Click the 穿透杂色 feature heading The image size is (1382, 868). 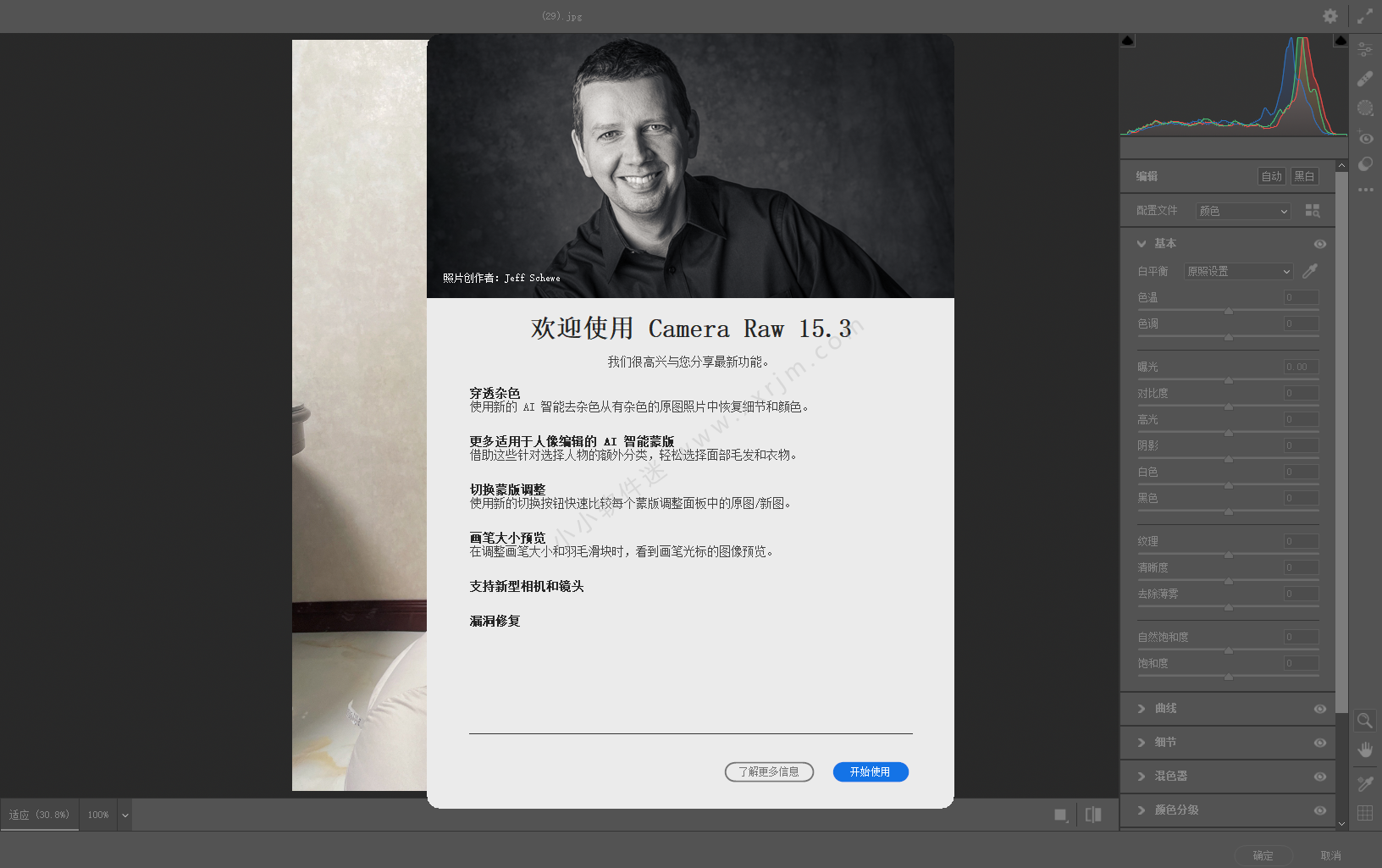pos(495,393)
